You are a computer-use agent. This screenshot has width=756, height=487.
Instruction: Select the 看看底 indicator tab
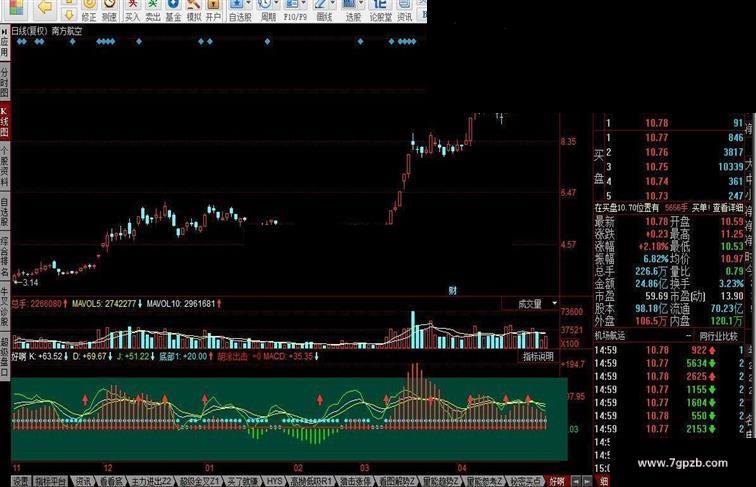(x=111, y=481)
